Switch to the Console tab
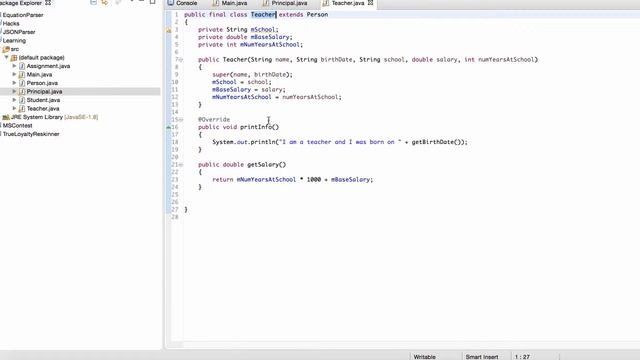The height and width of the screenshot is (360, 640). click(x=187, y=3)
